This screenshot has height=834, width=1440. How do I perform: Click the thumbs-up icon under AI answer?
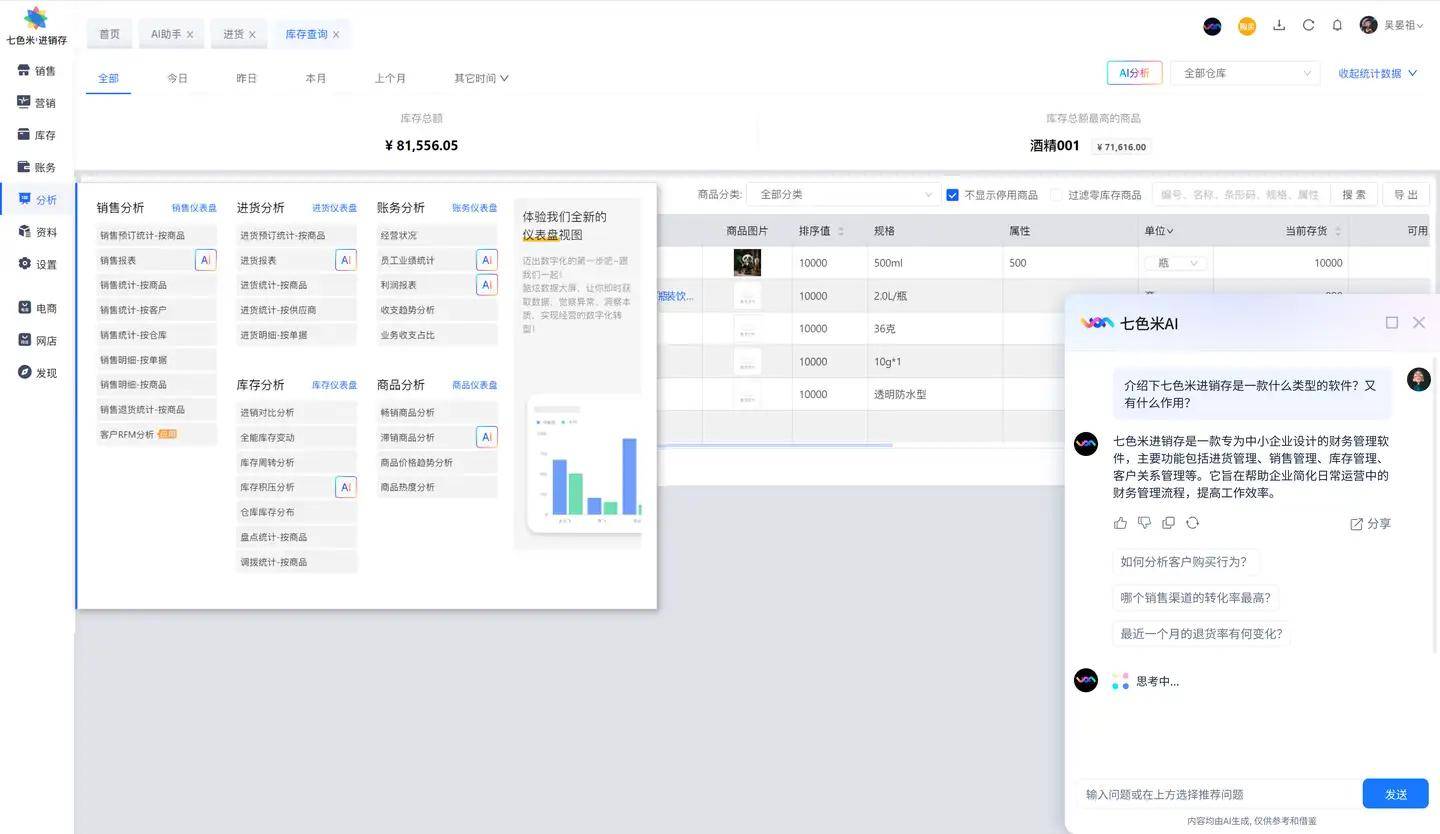click(x=1120, y=523)
